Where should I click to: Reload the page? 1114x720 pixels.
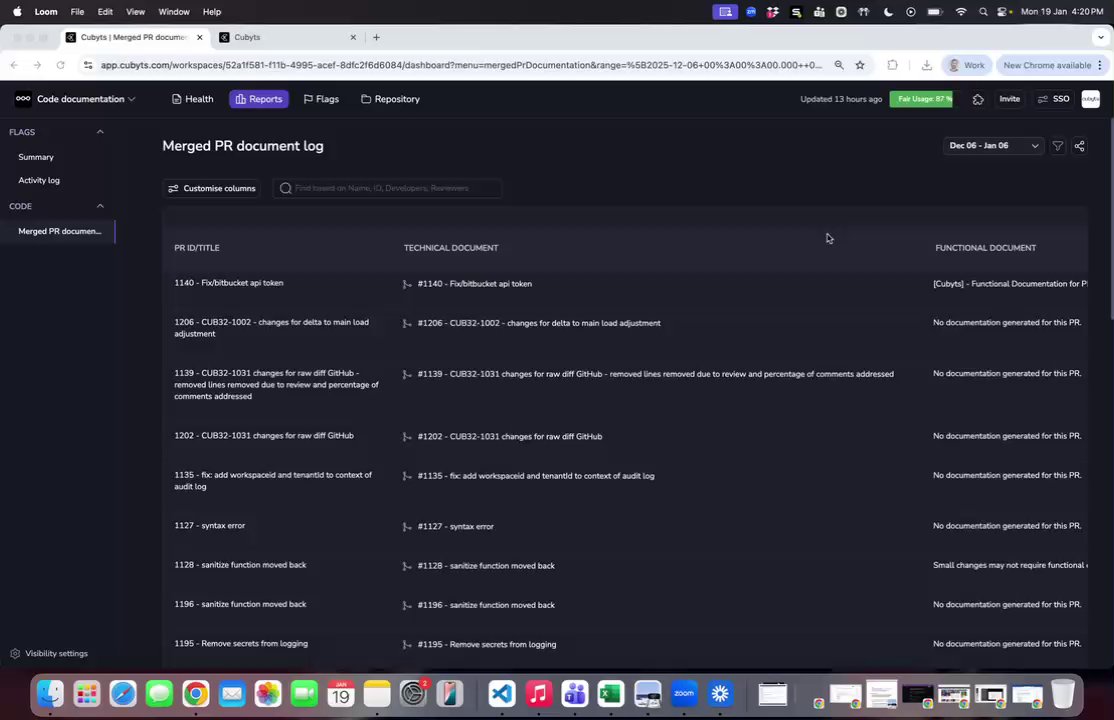pos(60,65)
